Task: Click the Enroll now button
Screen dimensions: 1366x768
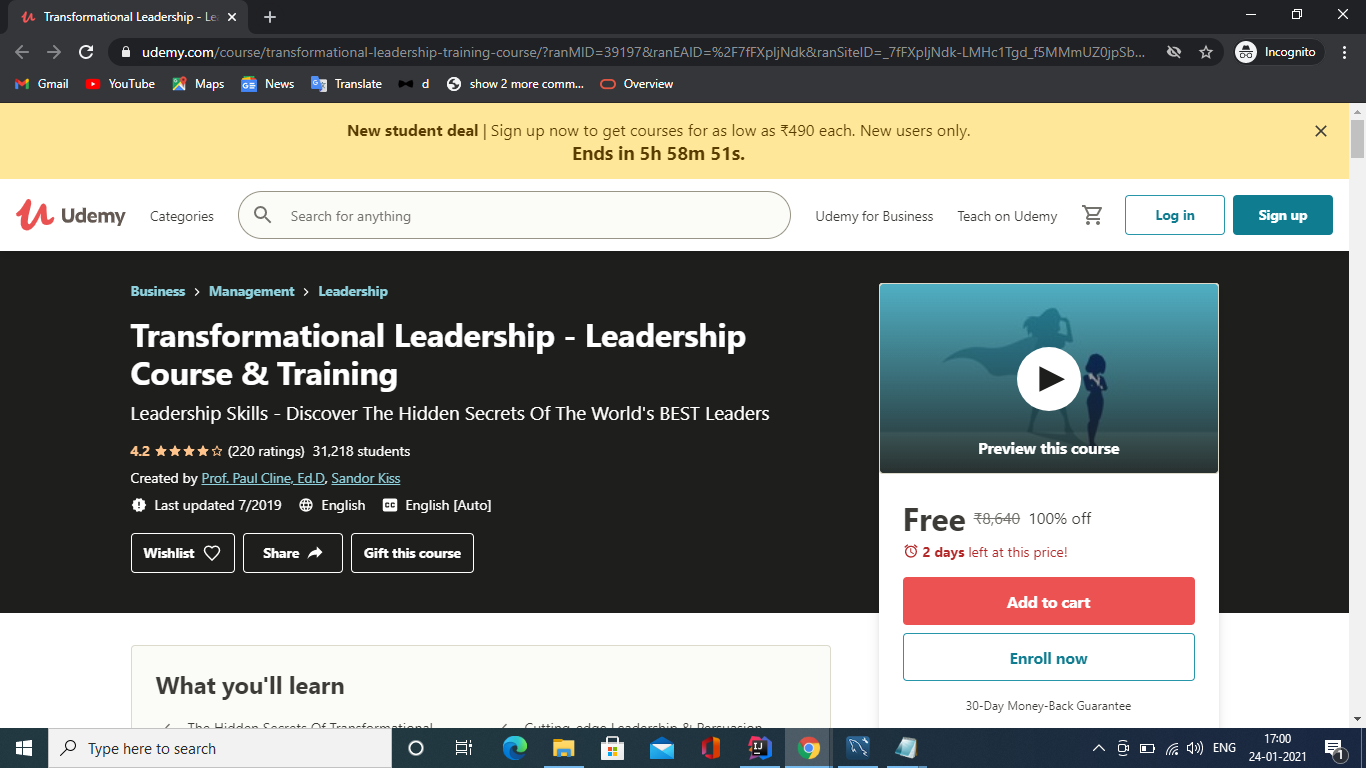Action: tap(1049, 657)
